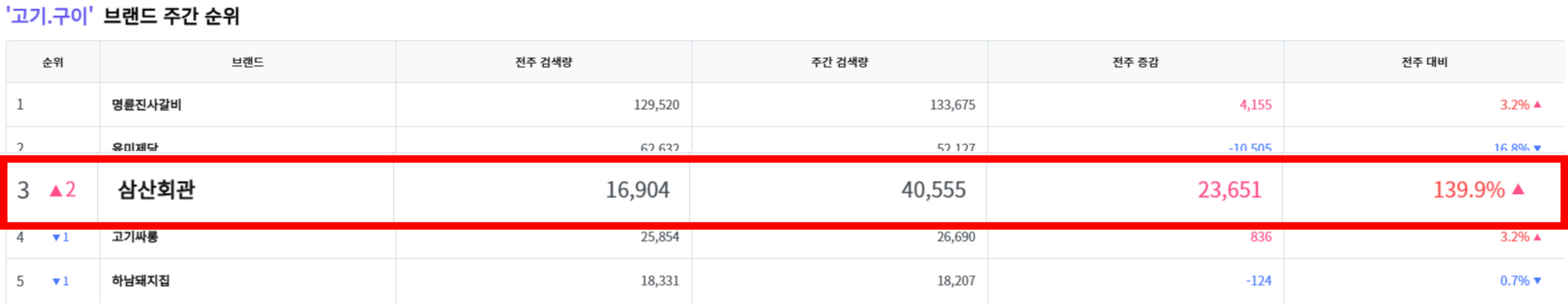Image resolution: width=1568 pixels, height=303 pixels.
Task: Click the red up triangle in 명륜진사갈비 row
Action: [1537, 105]
